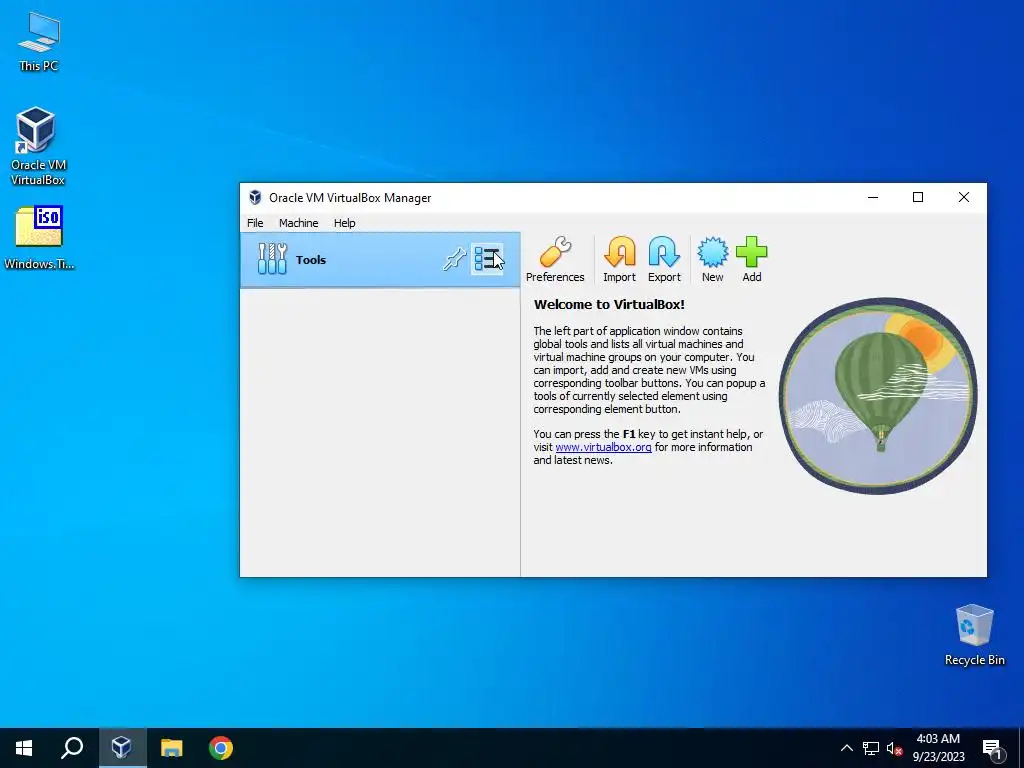Screen dimensions: 1024x768
Task: Select the Recycle Bin desktop icon
Action: (974, 635)
